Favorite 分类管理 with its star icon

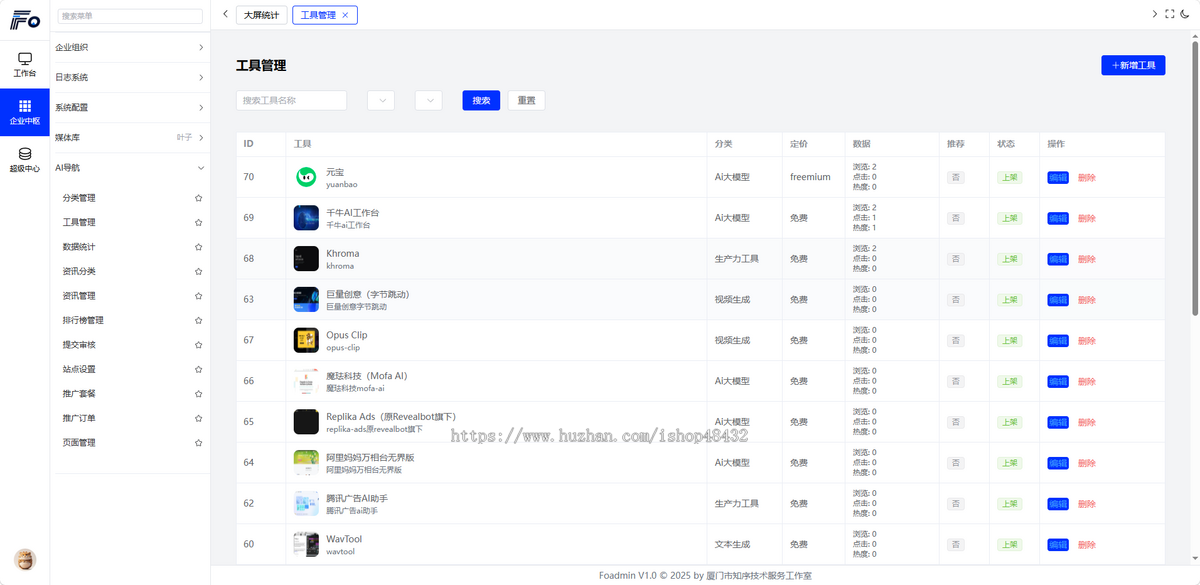coord(199,198)
